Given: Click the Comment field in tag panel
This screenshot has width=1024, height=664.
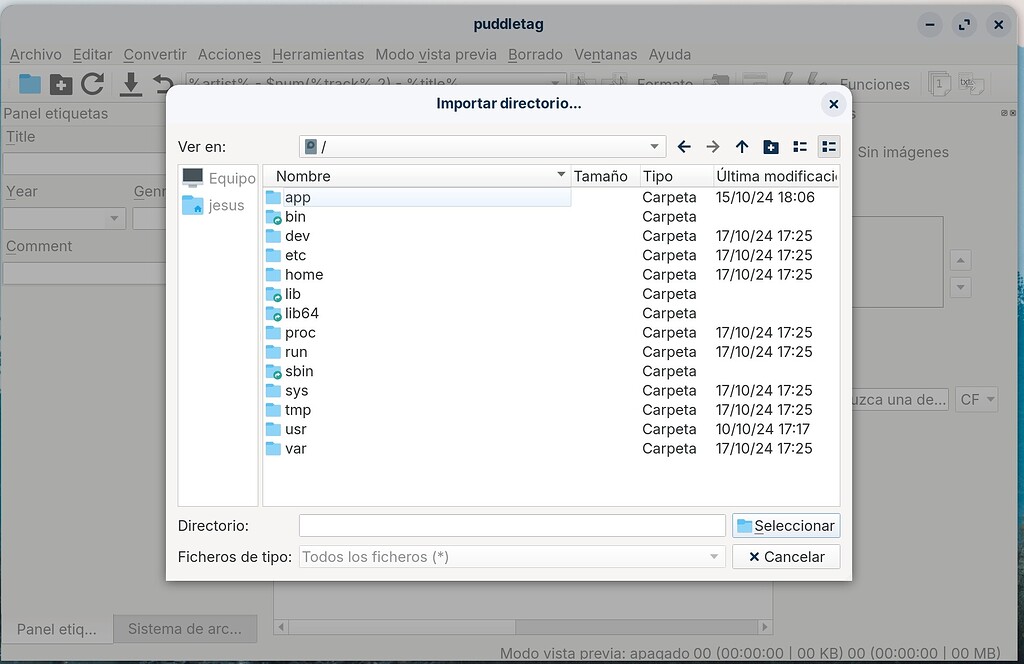Looking at the screenshot, I should click(84, 273).
